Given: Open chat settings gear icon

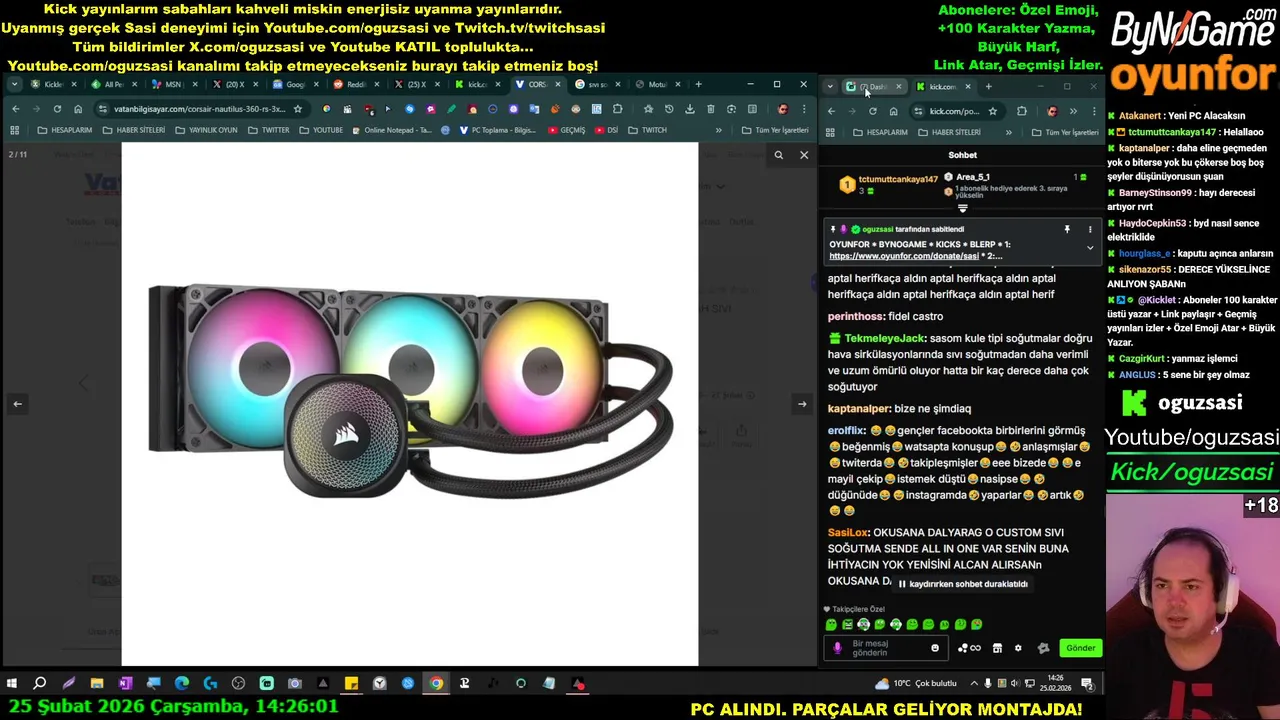Looking at the screenshot, I should [x=1018, y=648].
